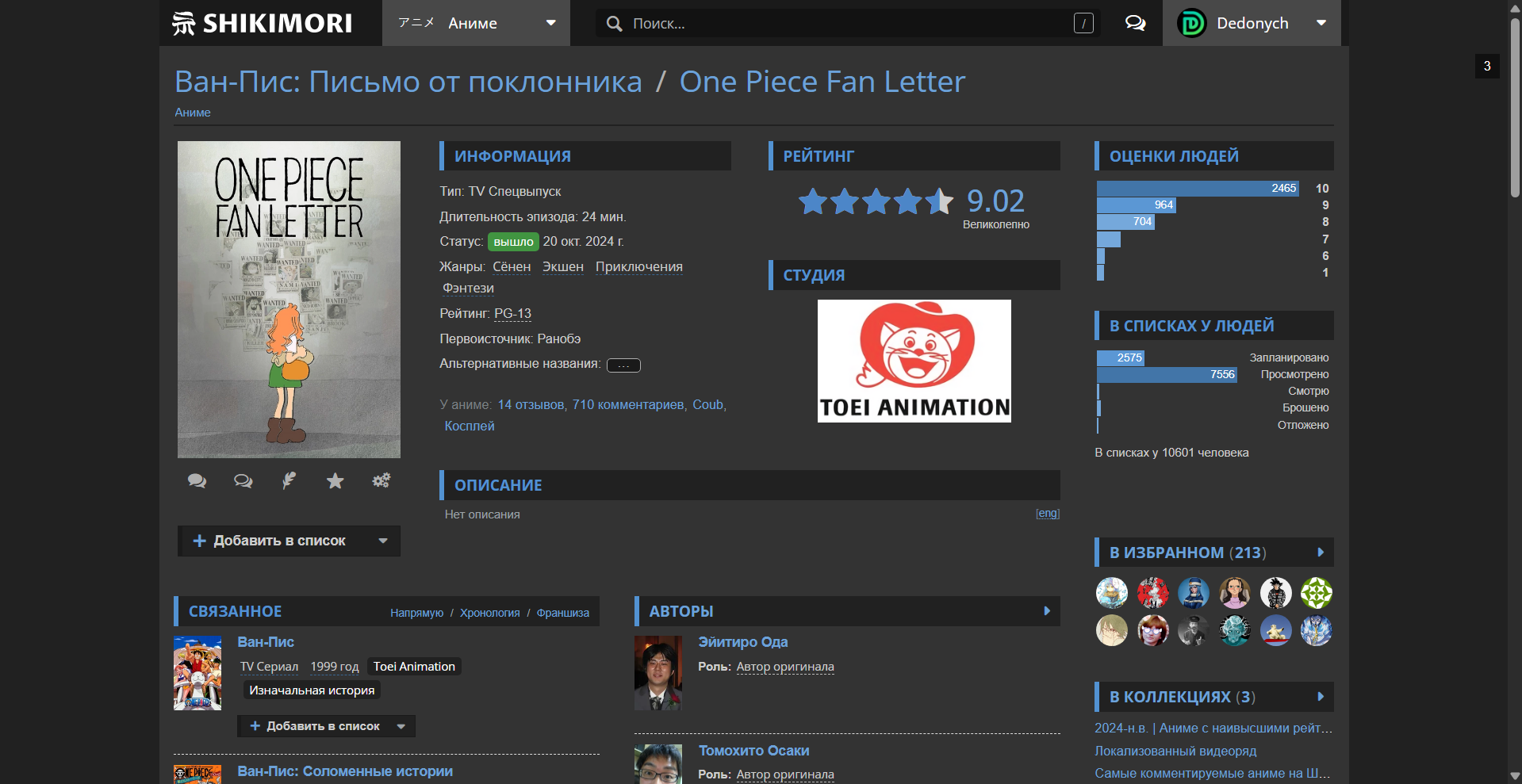This screenshot has height=784, width=1522.
Task: Switch description to English via [eng] link
Action: [x=1048, y=514]
